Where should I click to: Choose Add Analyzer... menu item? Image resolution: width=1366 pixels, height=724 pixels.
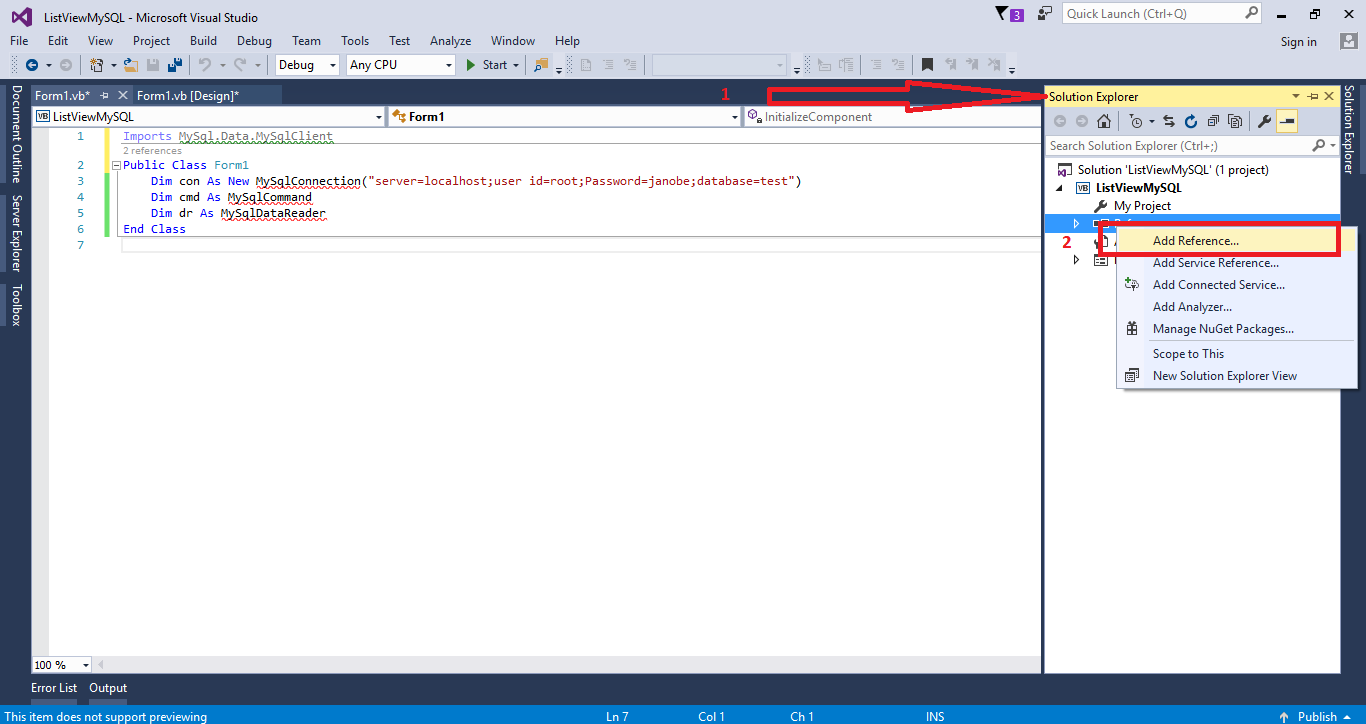click(1237, 307)
